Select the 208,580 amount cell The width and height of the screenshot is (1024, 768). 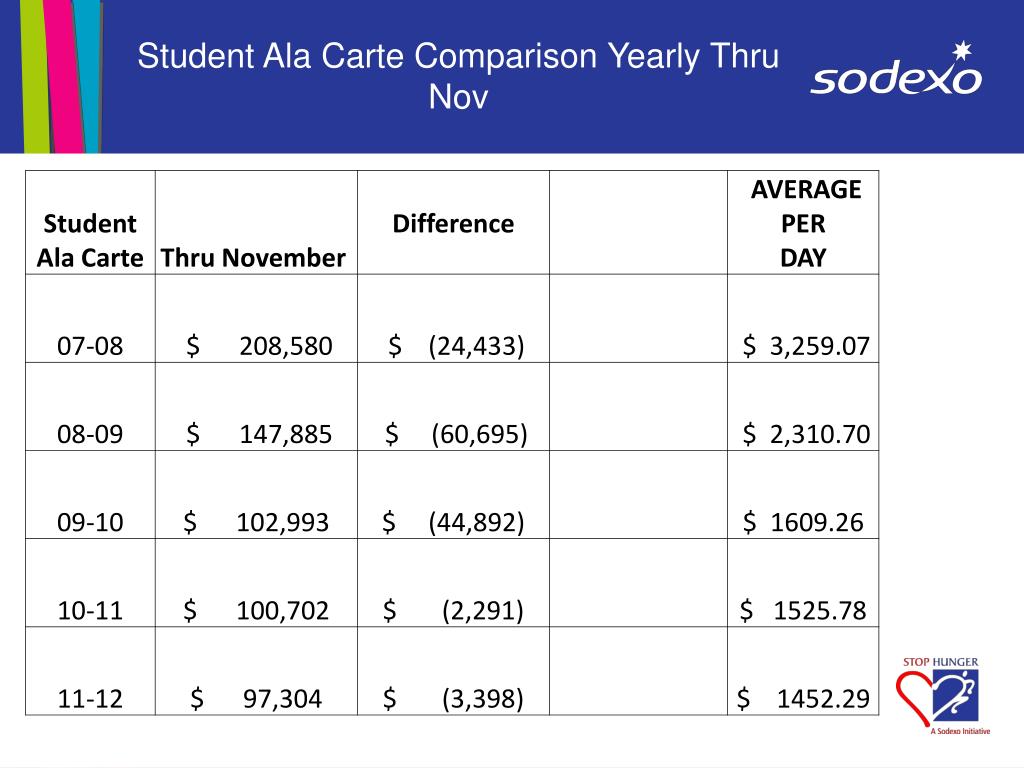[256, 319]
